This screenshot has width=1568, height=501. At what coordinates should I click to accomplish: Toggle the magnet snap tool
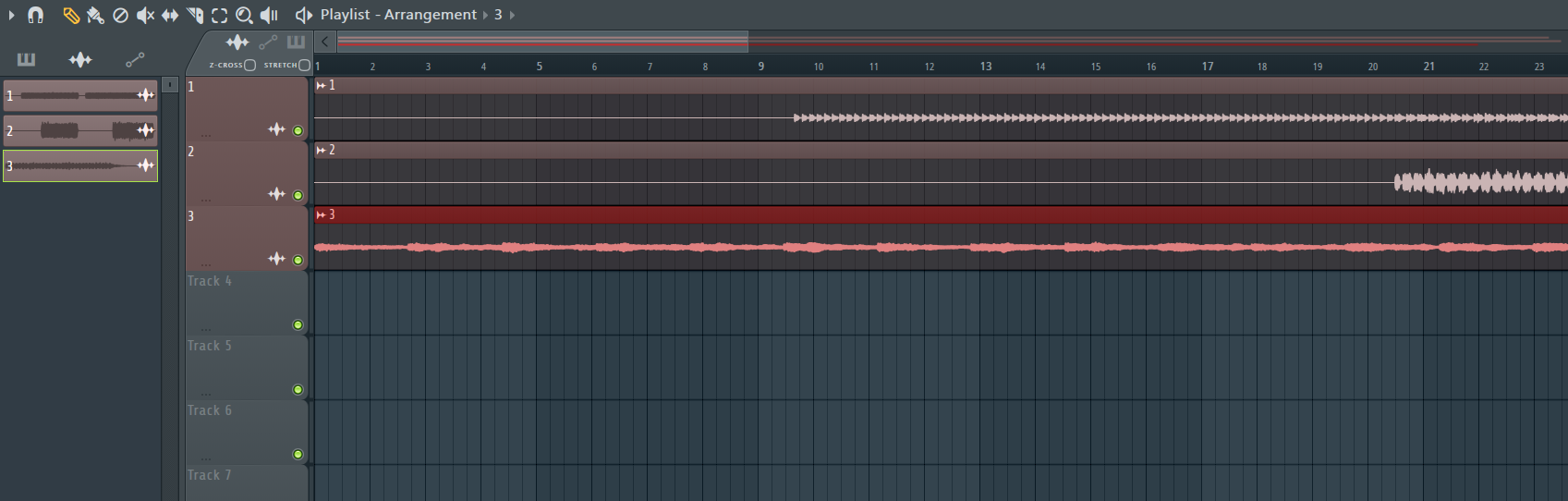(35, 15)
